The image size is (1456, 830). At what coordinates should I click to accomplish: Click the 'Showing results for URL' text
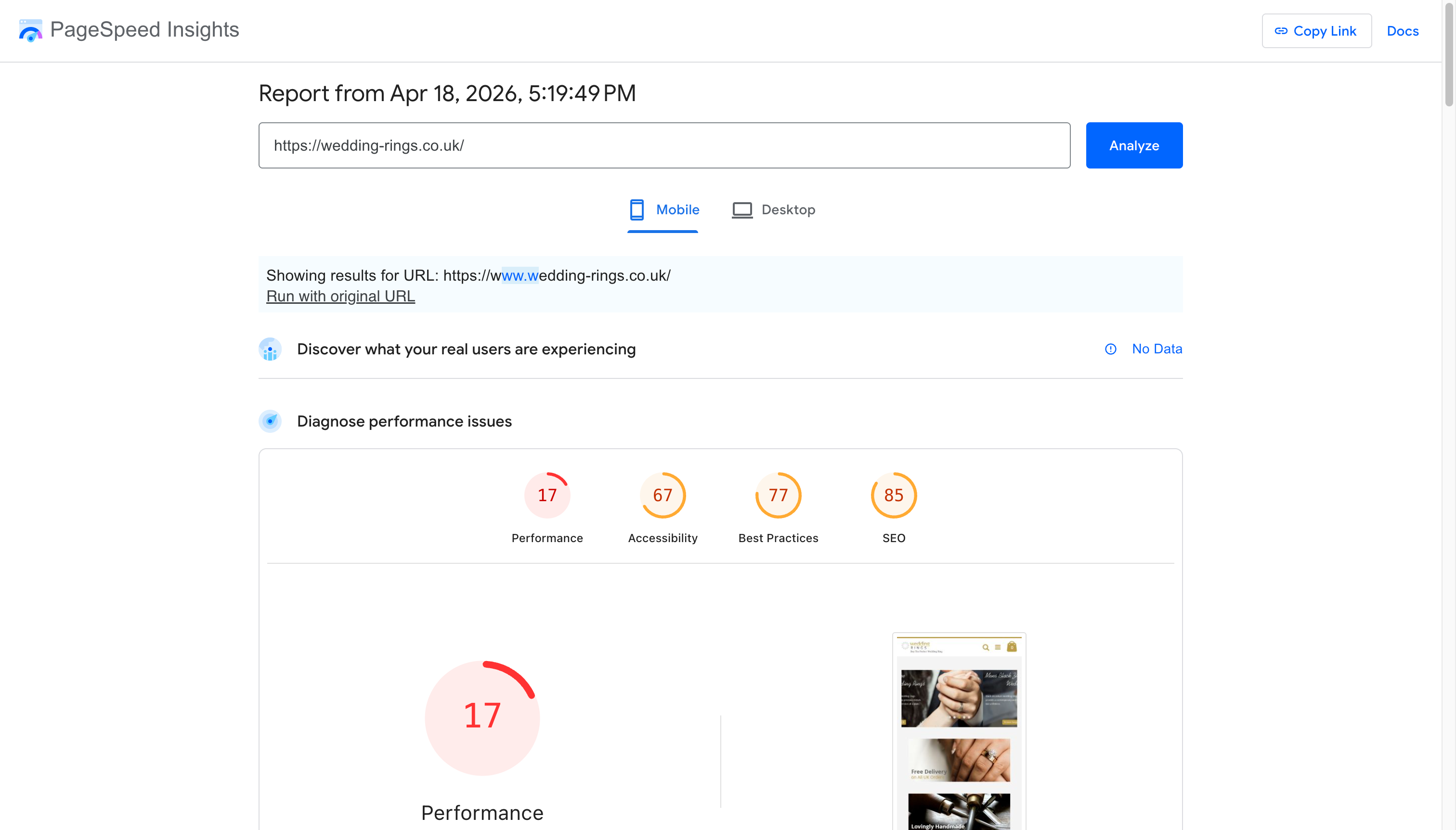(468, 276)
